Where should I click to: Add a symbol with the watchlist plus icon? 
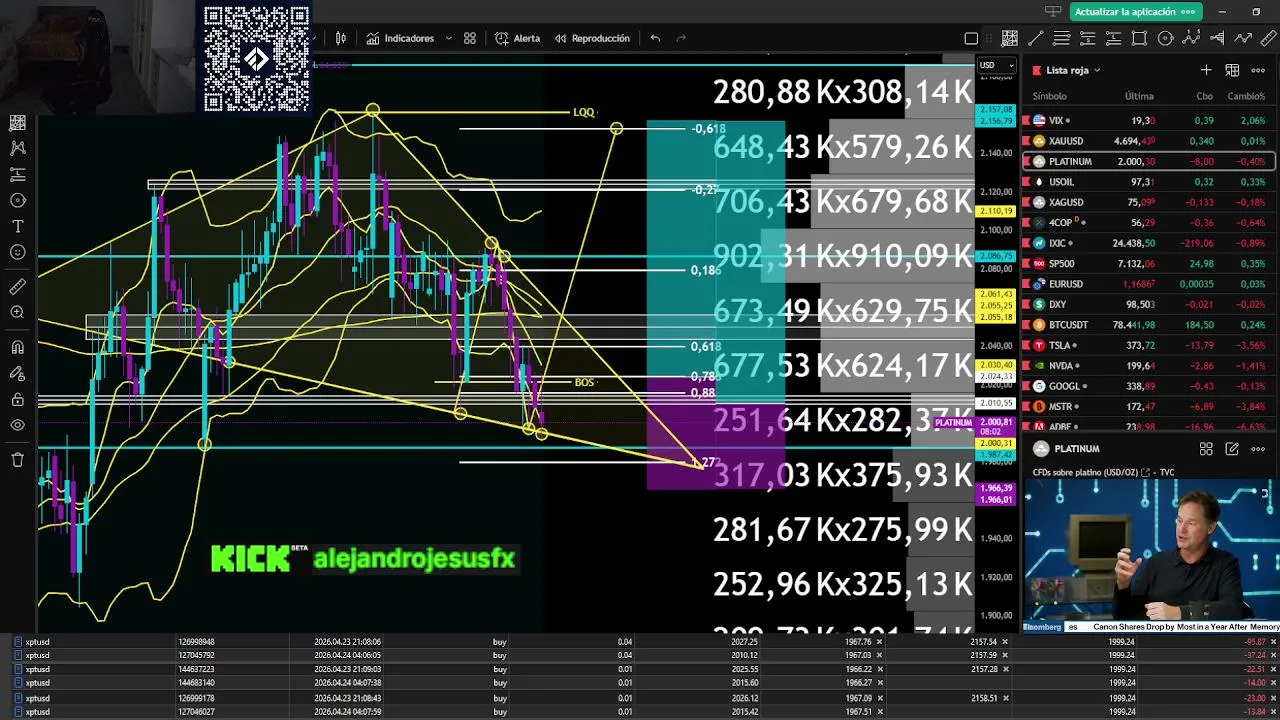[1206, 70]
